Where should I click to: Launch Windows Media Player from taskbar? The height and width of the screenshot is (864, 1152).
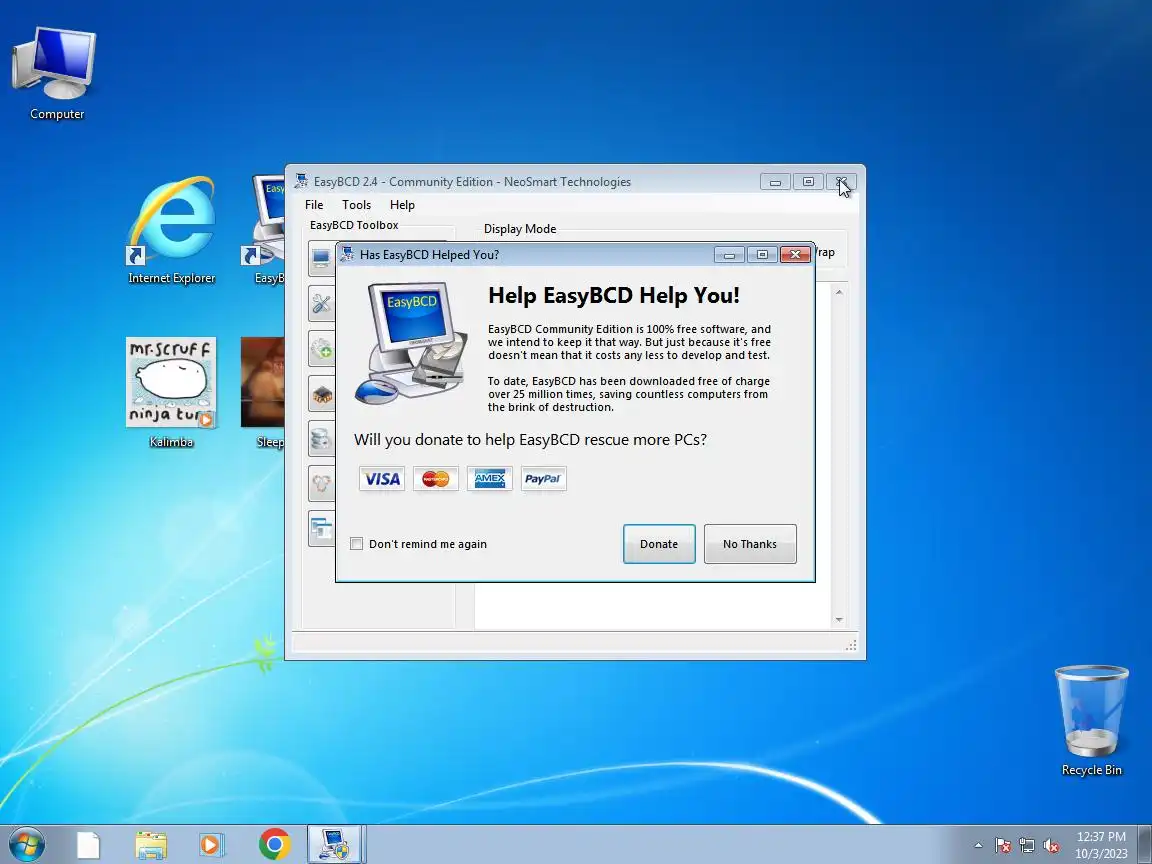[x=212, y=845]
